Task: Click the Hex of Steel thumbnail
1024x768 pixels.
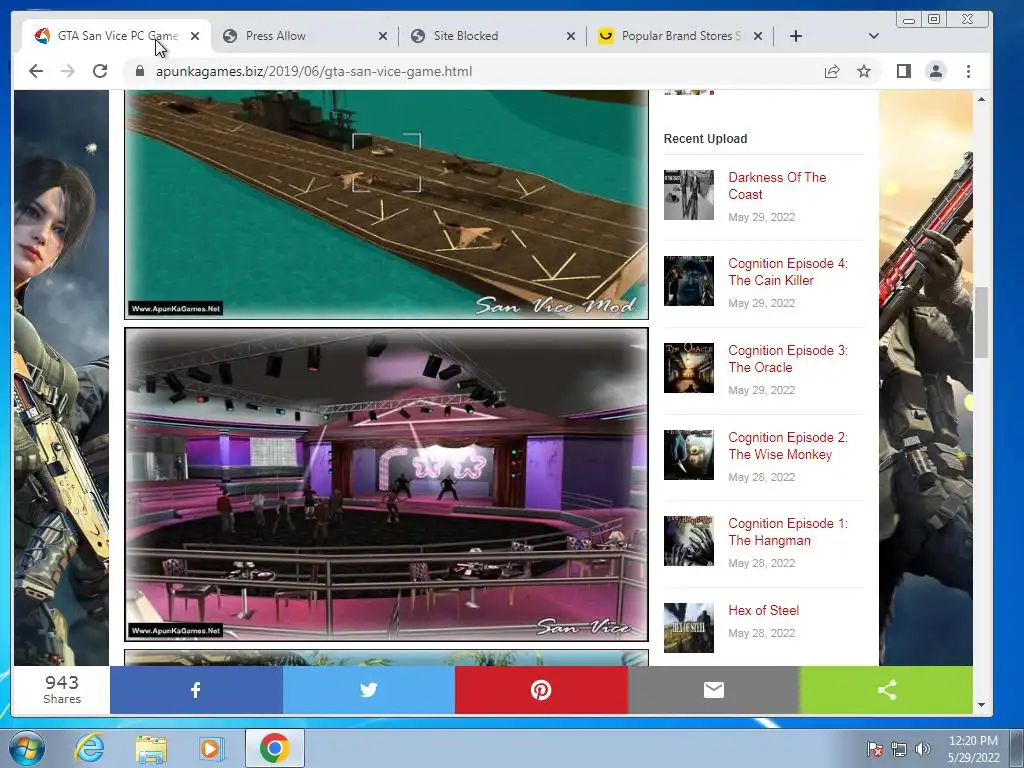Action: click(x=689, y=628)
